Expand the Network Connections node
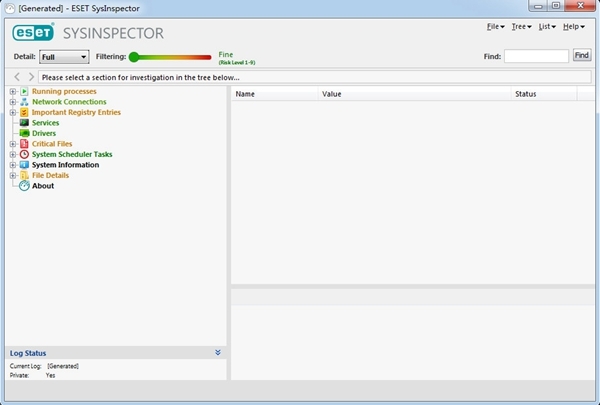This screenshot has width=600, height=405. coord(13,102)
